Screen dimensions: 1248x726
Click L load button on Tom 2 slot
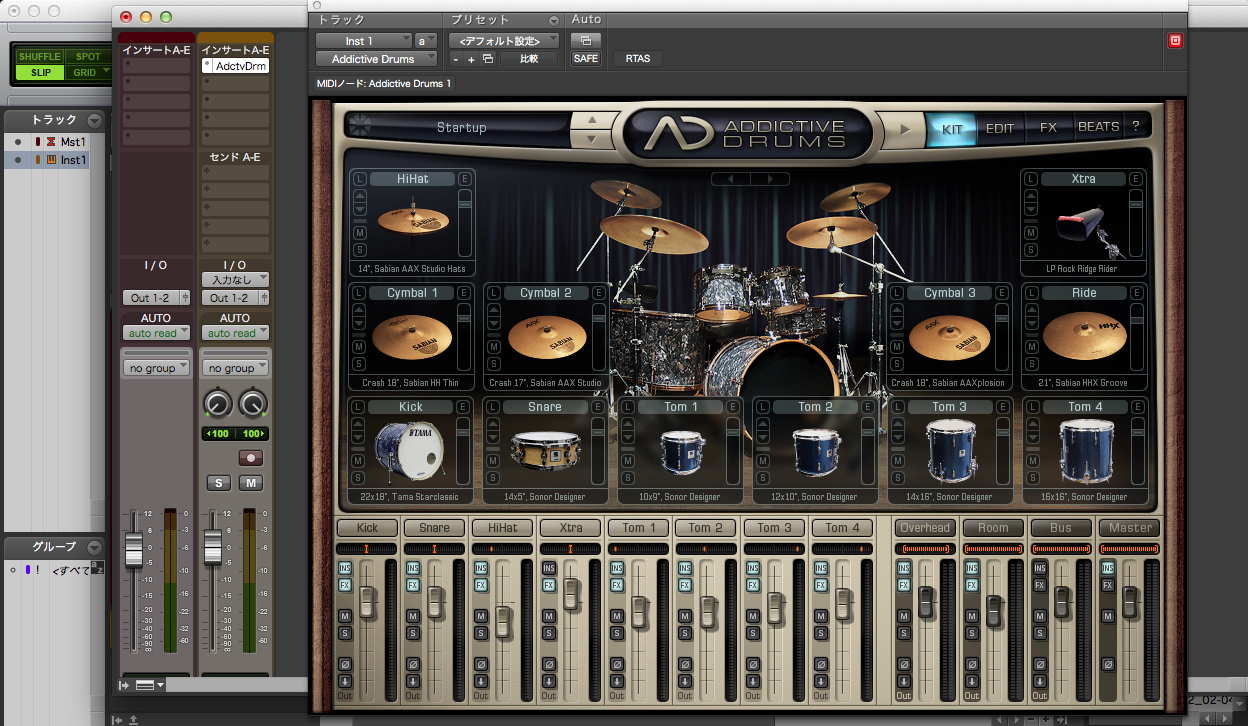tap(763, 407)
